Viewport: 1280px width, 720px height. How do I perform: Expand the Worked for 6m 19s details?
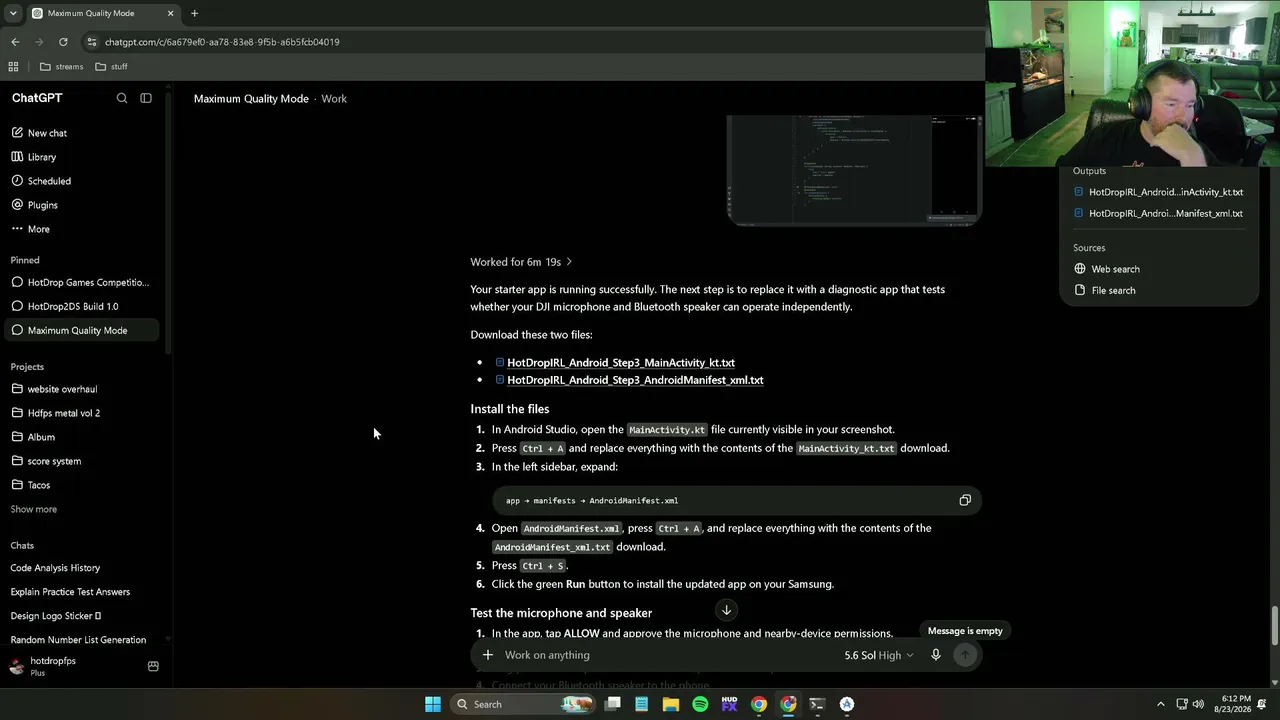click(521, 262)
